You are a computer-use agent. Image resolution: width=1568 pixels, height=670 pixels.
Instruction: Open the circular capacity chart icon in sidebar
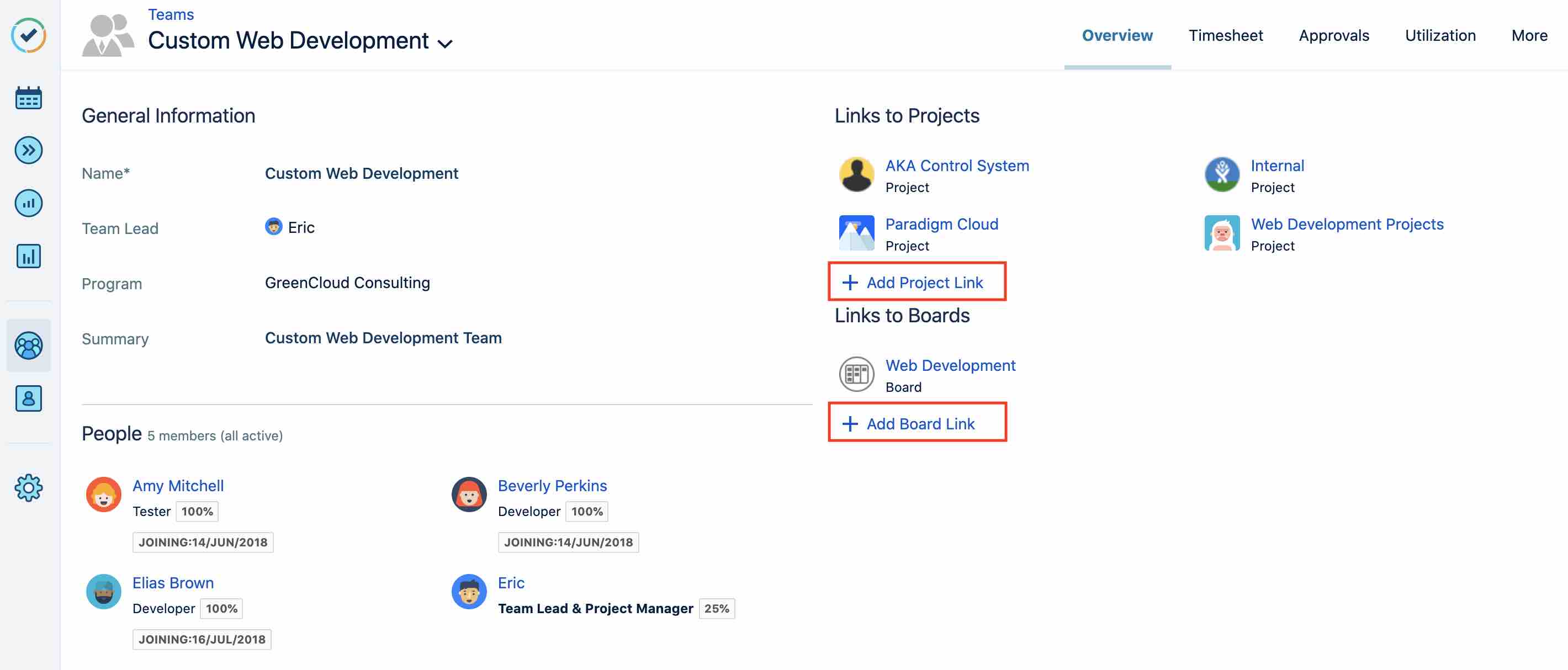[28, 203]
